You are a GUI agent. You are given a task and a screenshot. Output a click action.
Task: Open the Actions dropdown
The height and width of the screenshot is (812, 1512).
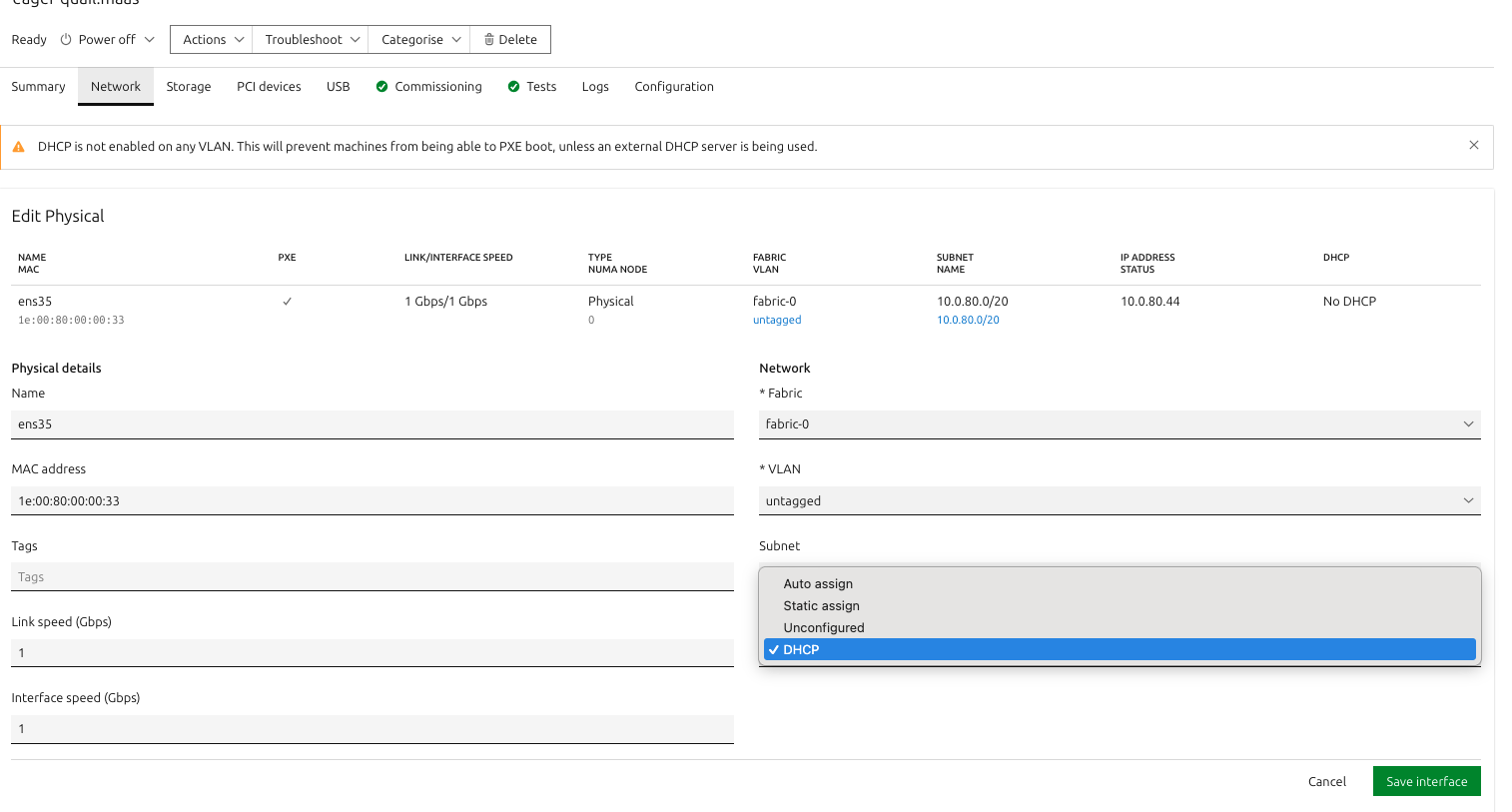pyautogui.click(x=211, y=39)
